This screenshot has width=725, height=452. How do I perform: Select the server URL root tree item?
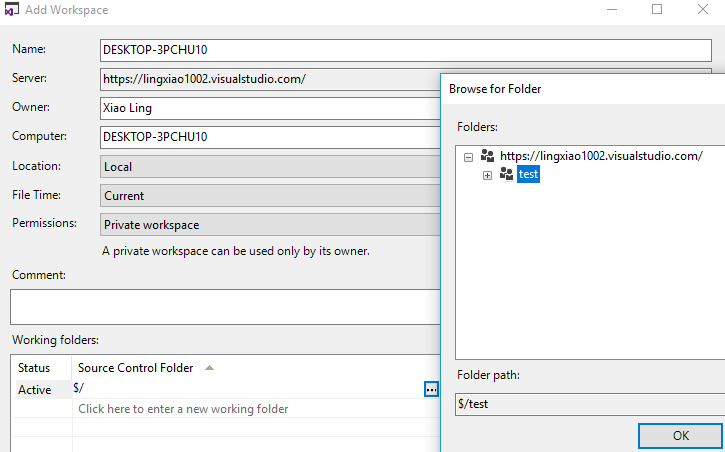[601, 156]
